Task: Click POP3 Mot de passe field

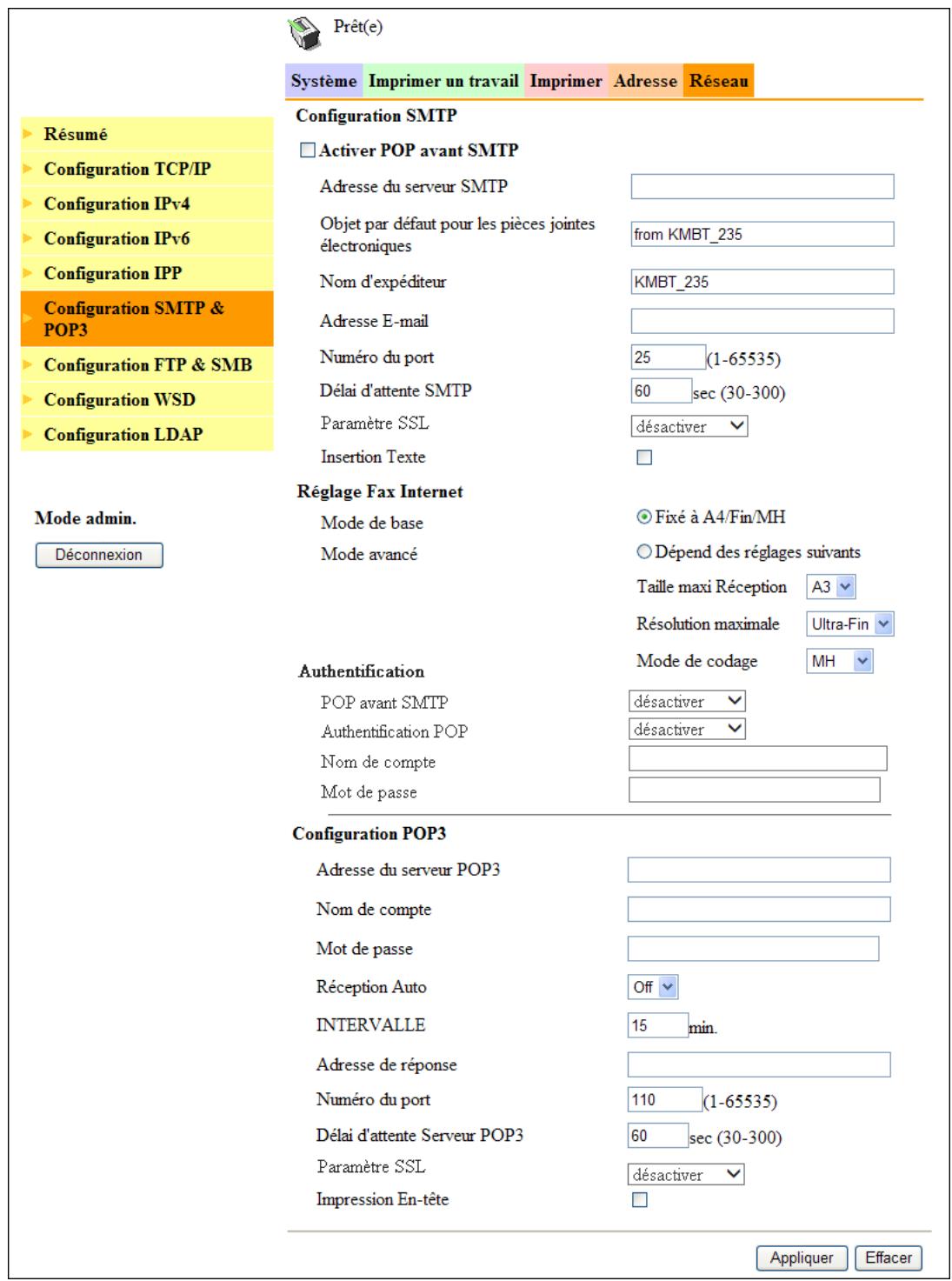Action: tap(753, 949)
